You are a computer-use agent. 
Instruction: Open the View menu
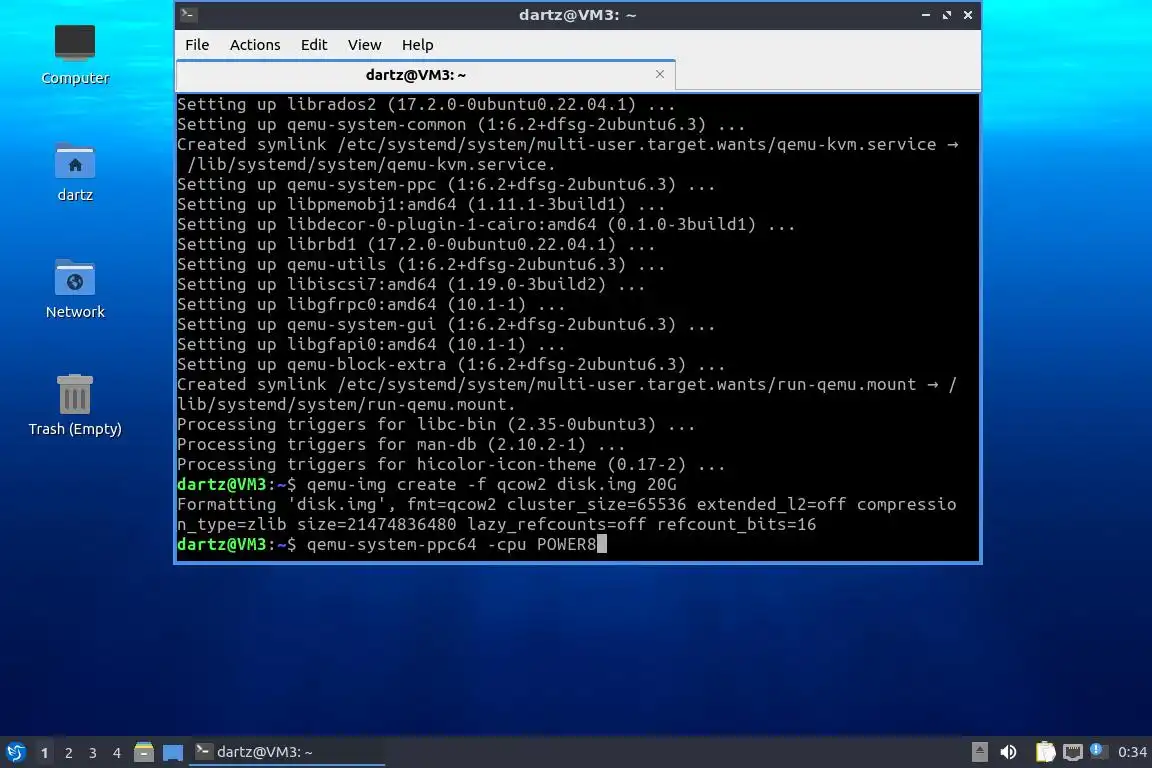[x=364, y=45]
